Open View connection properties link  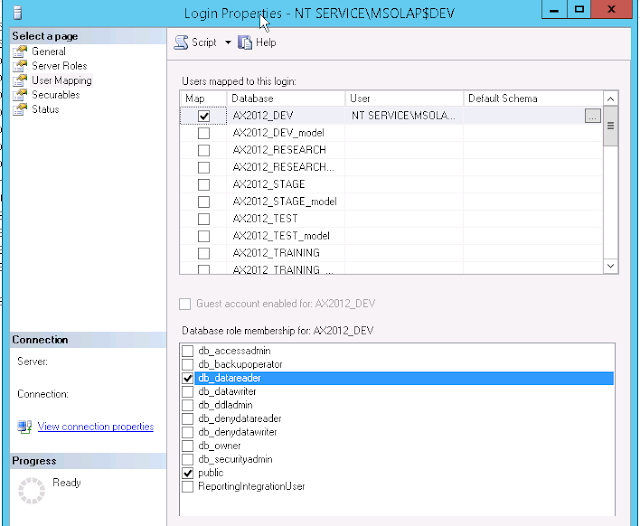pos(96,426)
